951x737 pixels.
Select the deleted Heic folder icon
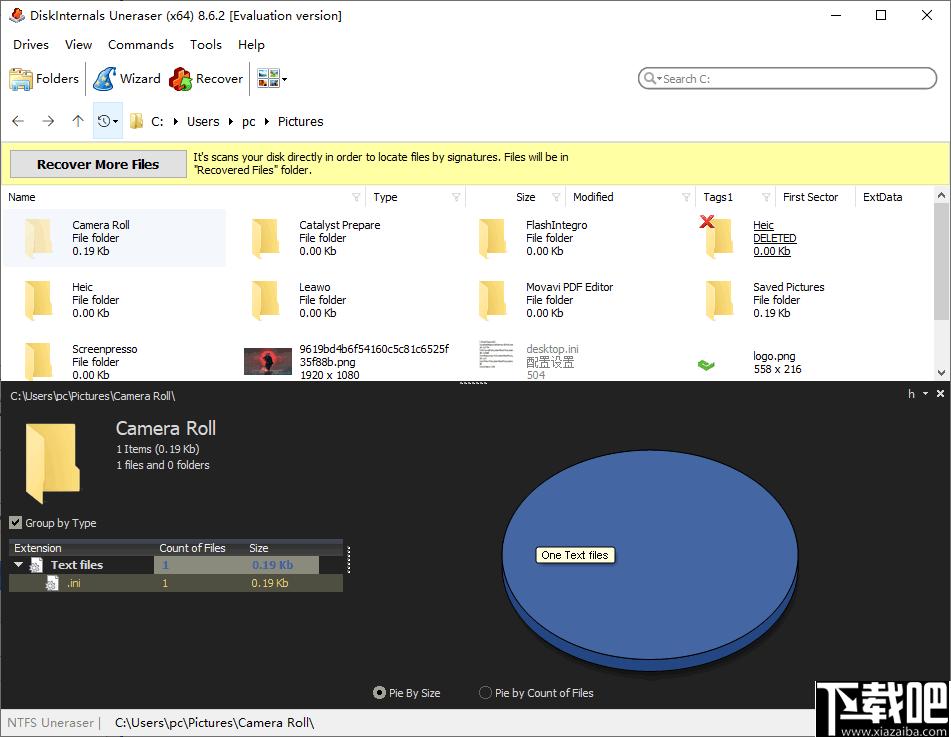720,238
